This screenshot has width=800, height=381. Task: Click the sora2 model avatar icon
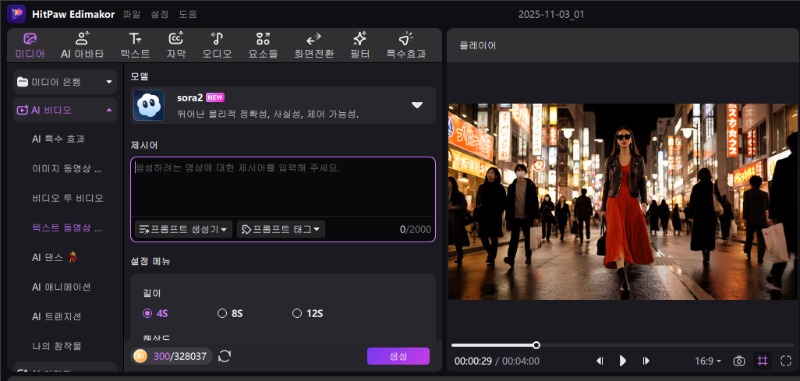pos(149,105)
